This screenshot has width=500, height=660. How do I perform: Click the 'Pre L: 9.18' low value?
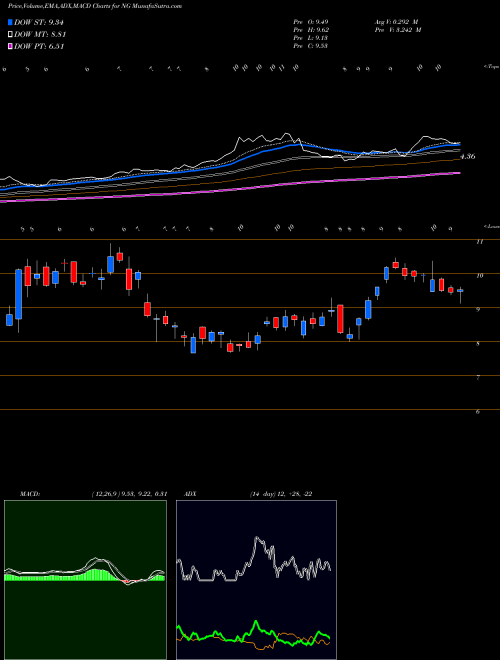coord(311,38)
